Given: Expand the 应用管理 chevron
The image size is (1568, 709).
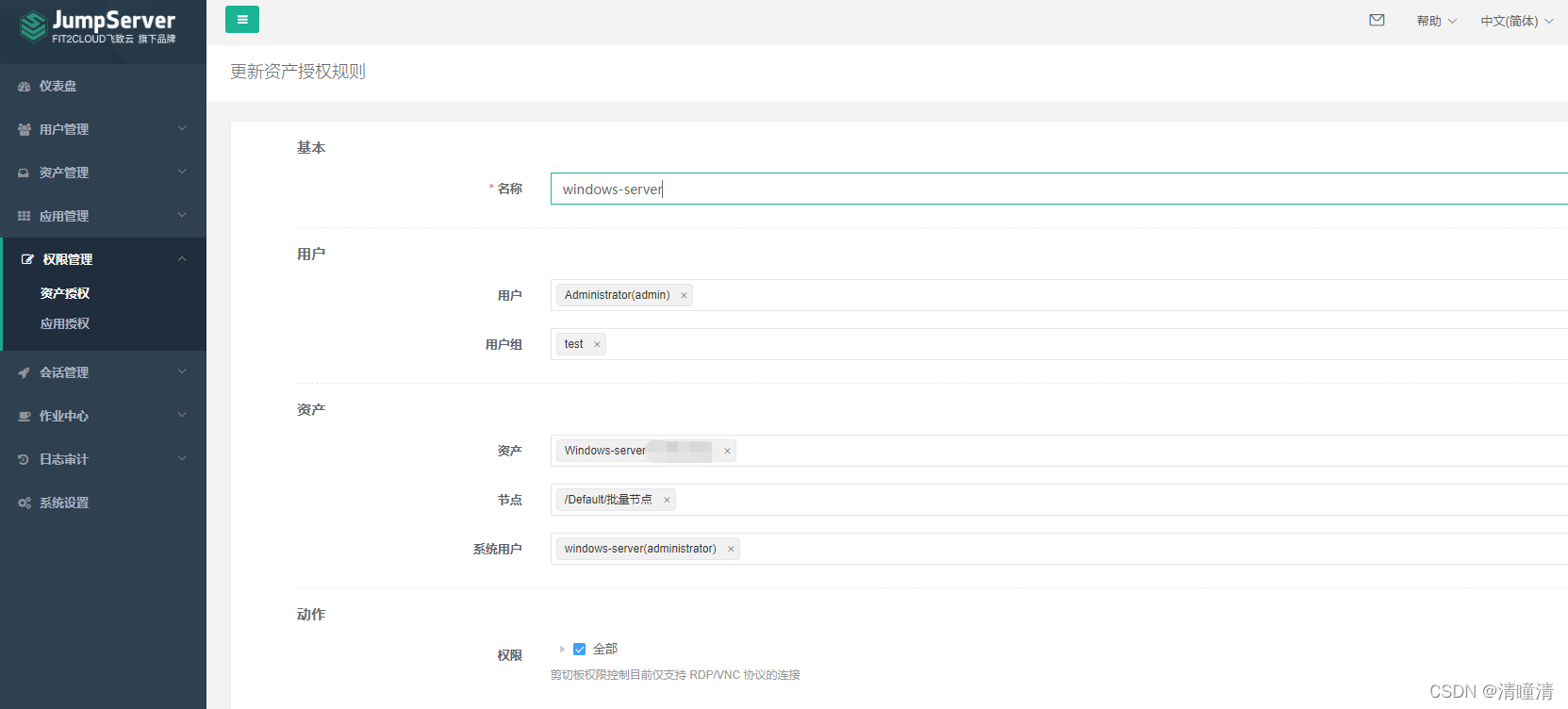Looking at the screenshot, I should pyautogui.click(x=182, y=215).
